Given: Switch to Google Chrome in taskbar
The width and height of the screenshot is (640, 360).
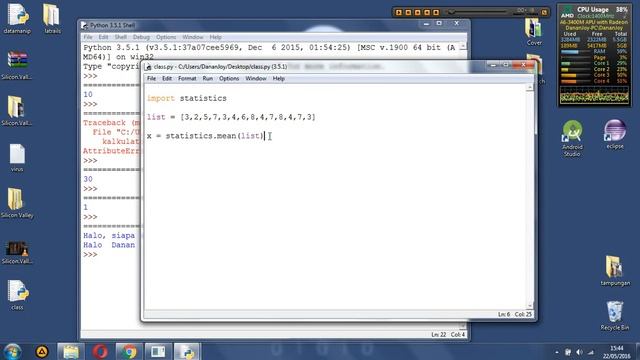Looking at the screenshot, I should click(129, 351).
